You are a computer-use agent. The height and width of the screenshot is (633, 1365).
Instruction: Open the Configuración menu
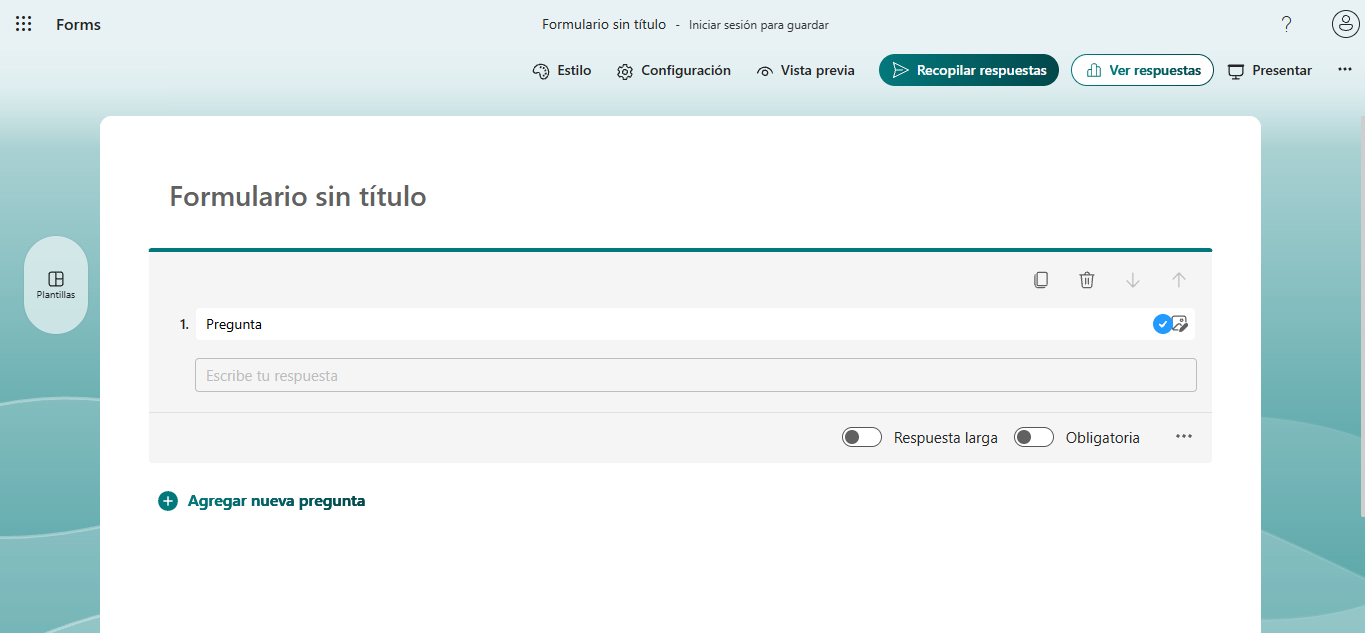point(674,70)
